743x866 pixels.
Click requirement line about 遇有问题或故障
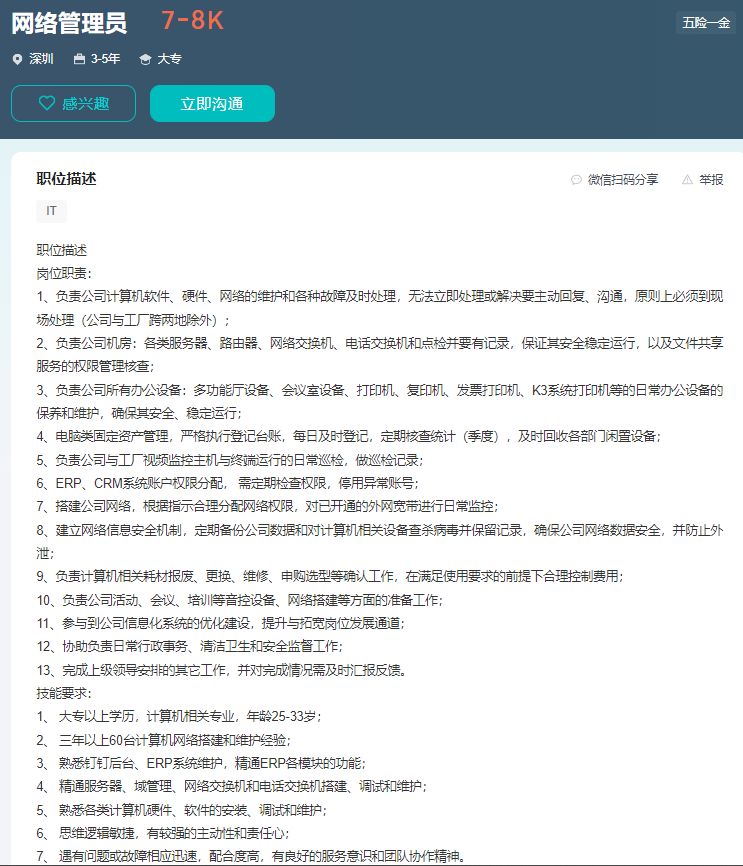pos(251,857)
